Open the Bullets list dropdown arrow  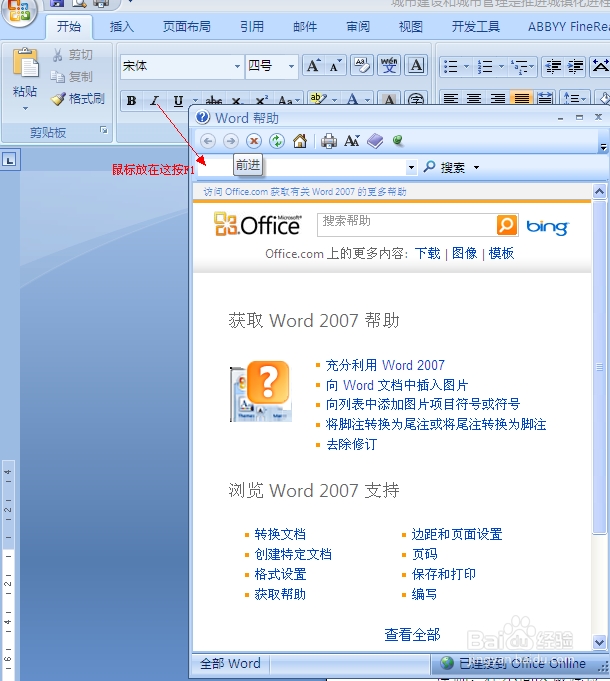coord(467,66)
